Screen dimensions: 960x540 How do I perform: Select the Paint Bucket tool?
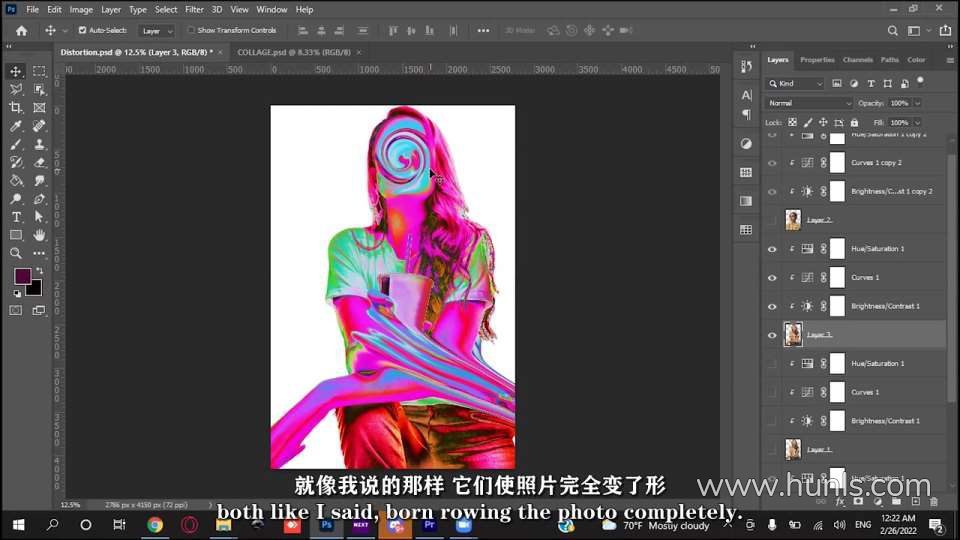[16, 181]
